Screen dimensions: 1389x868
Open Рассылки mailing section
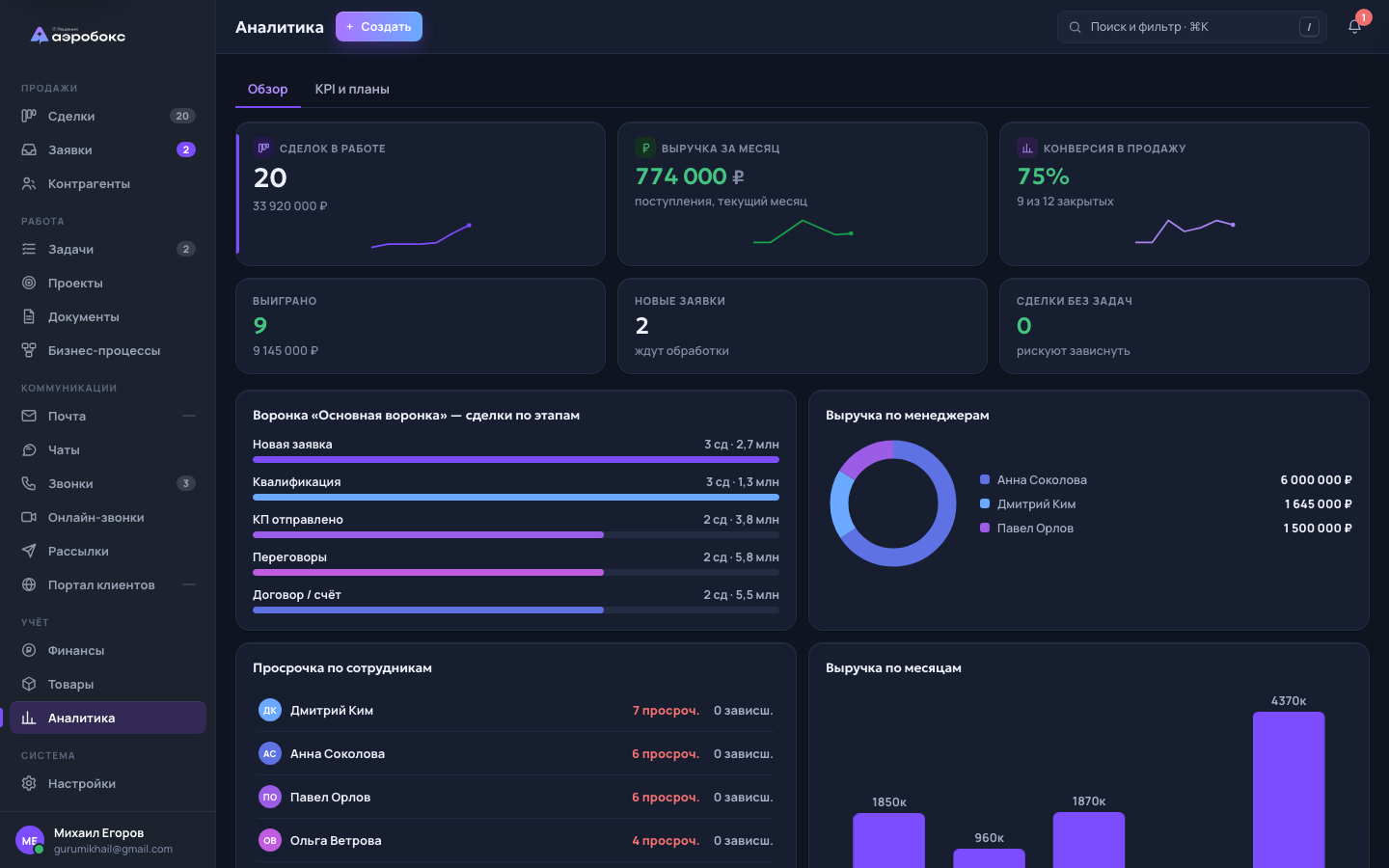click(108, 551)
